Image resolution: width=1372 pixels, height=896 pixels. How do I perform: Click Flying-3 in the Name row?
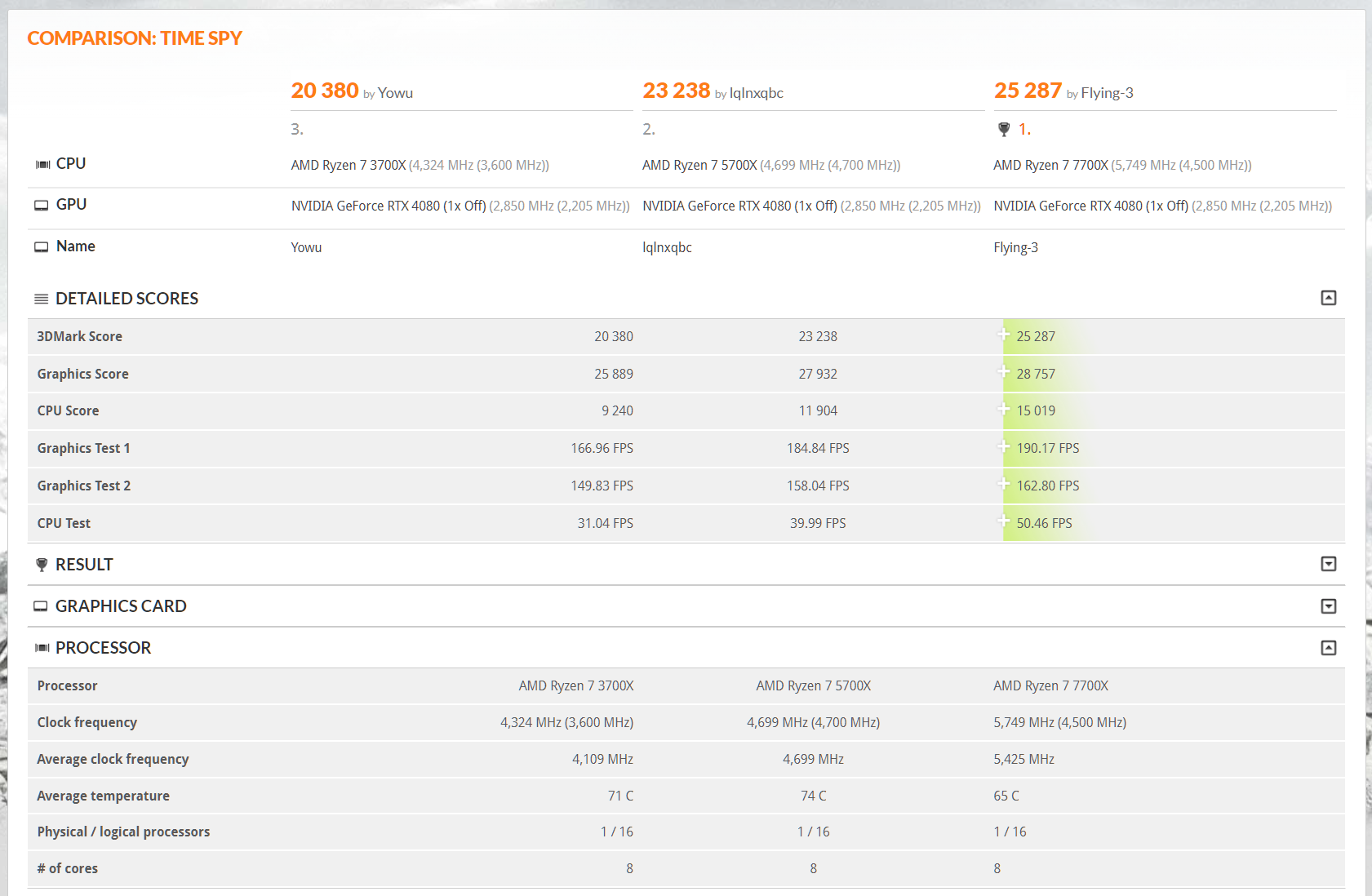pos(1015,247)
